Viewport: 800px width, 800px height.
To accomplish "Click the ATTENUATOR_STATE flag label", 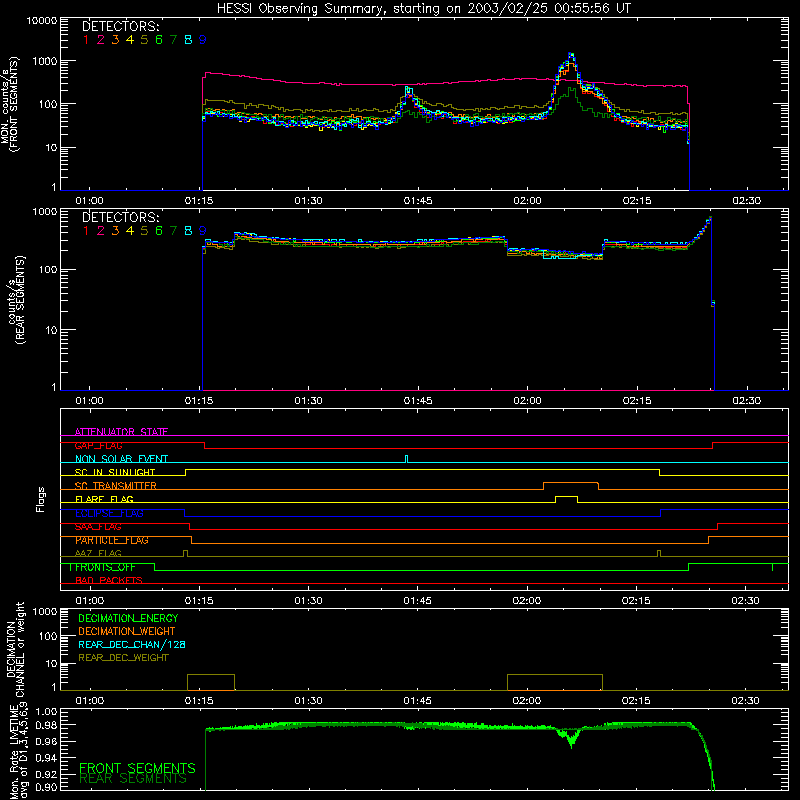I will [x=121, y=432].
